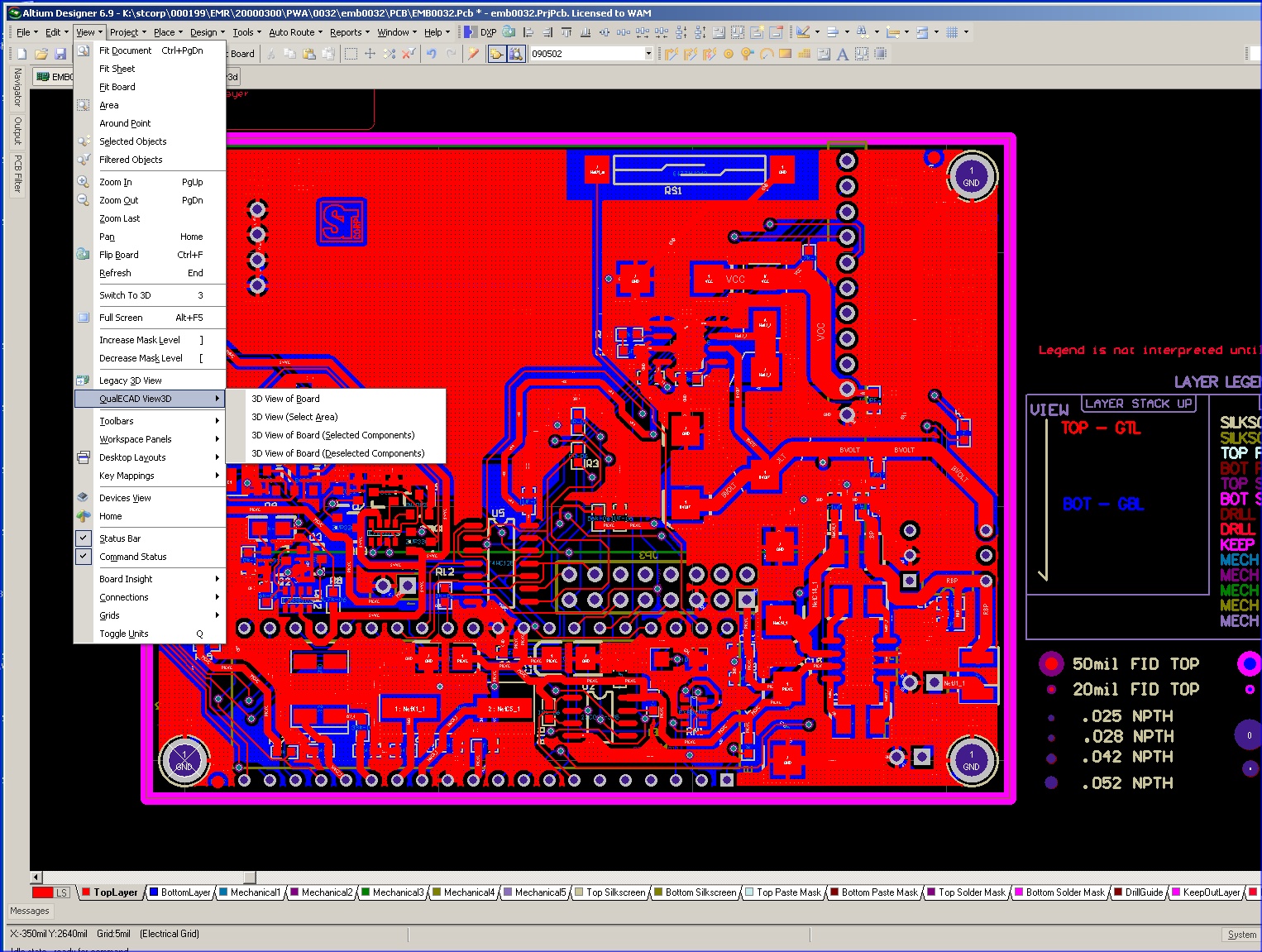Expand the Desktop Layouts submenu
The height and width of the screenshot is (952, 1262).
click(x=150, y=457)
